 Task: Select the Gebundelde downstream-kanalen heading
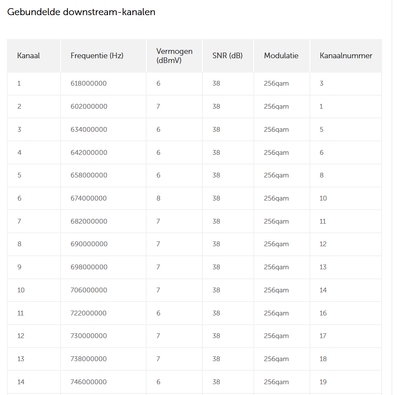click(x=81, y=12)
